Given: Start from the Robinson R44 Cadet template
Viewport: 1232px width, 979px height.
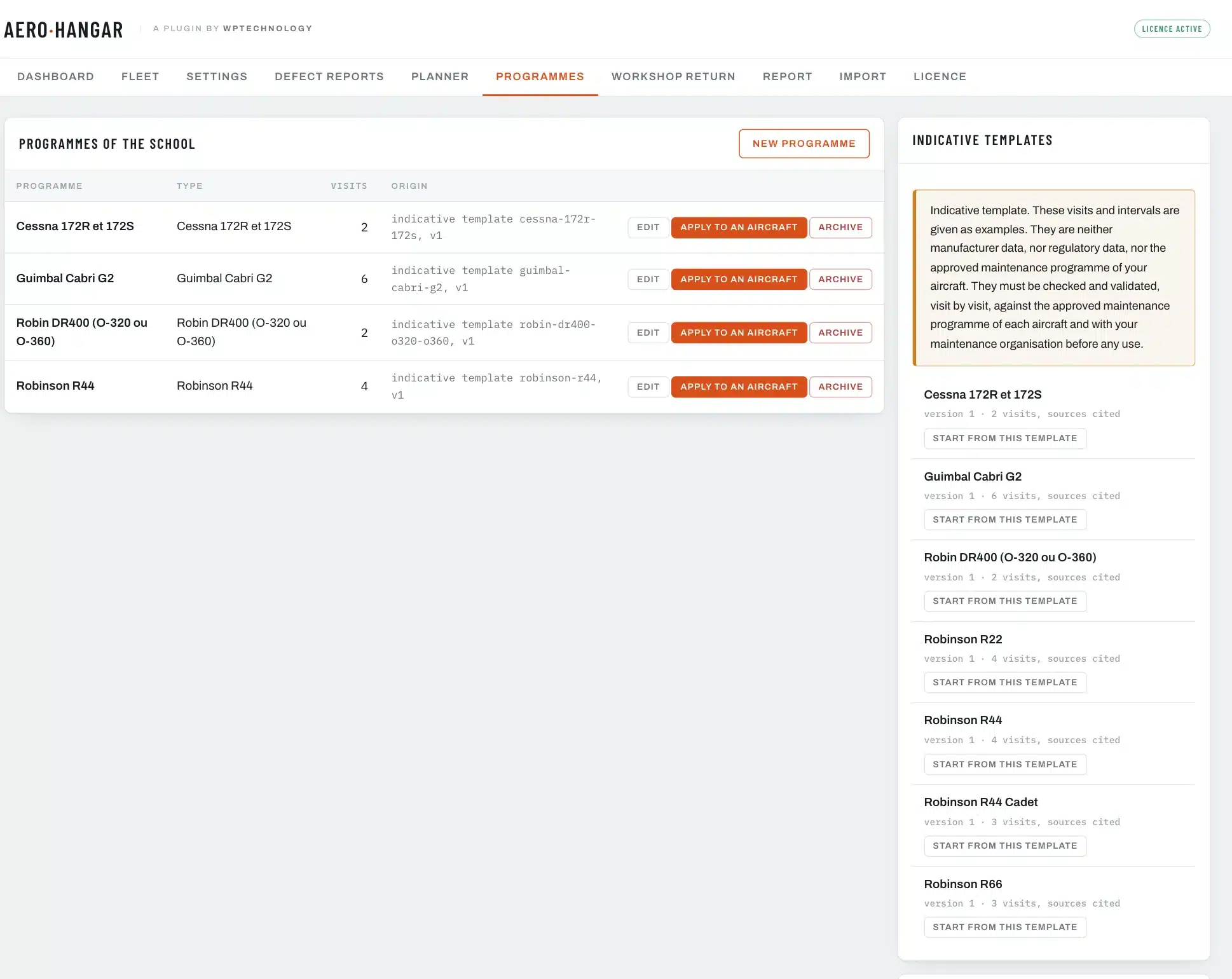Looking at the screenshot, I should click(x=1005, y=845).
